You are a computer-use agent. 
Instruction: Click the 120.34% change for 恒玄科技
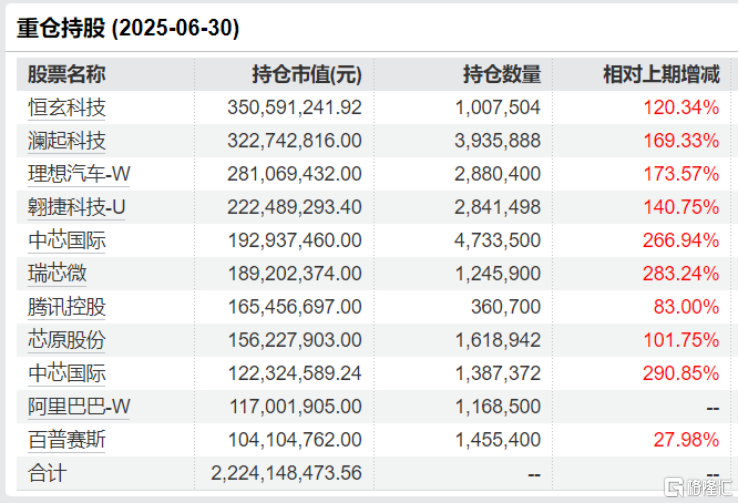point(681,107)
